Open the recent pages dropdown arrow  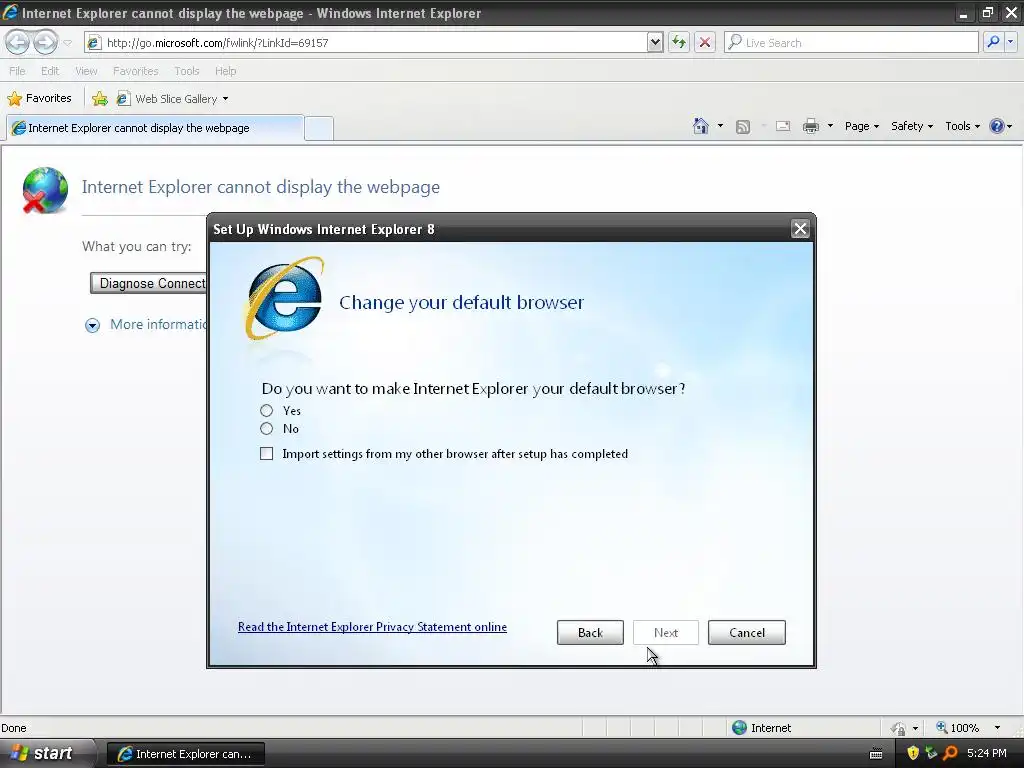pyautogui.click(x=67, y=43)
